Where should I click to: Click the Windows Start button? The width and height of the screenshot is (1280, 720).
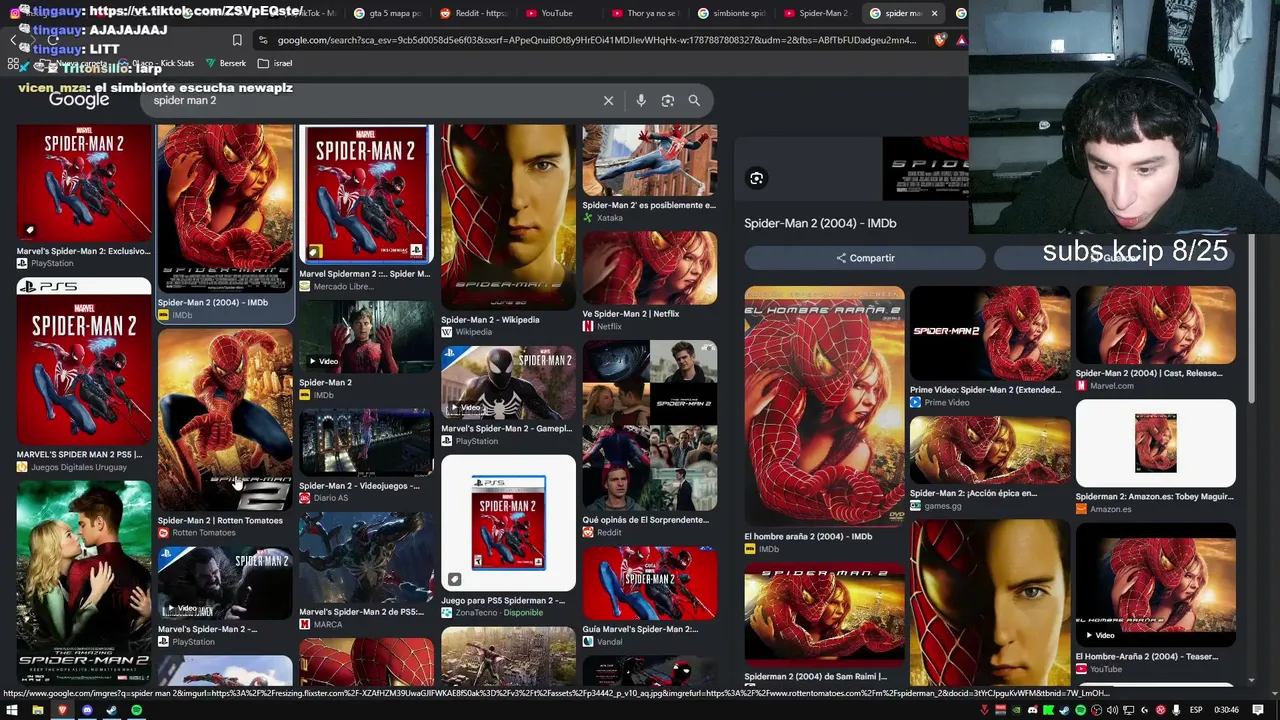12,710
